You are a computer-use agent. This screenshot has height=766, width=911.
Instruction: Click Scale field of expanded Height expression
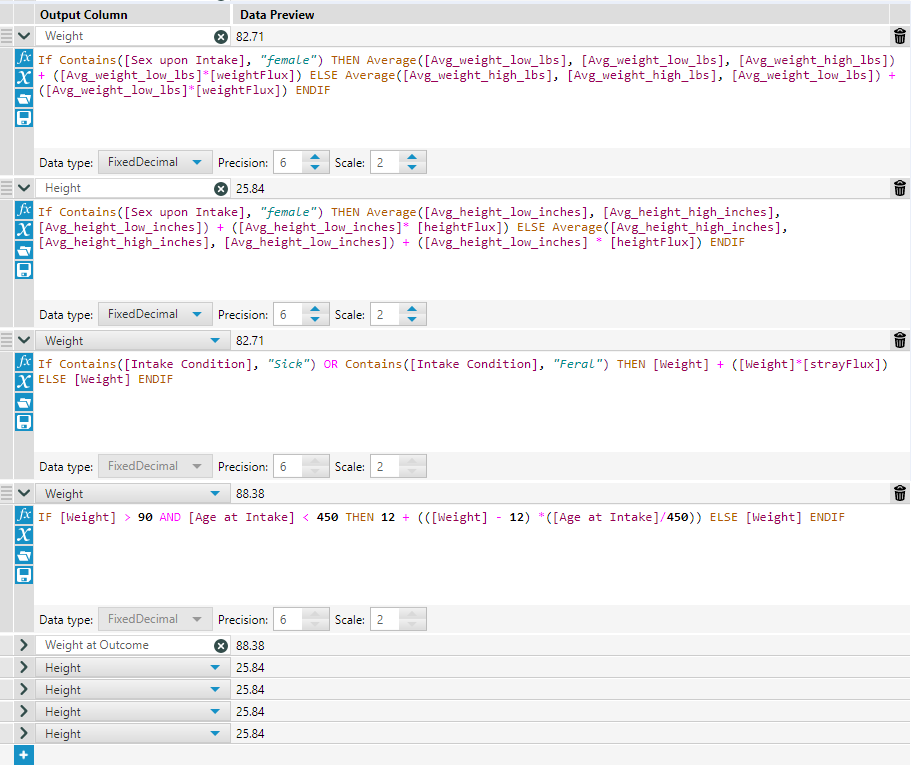point(385,314)
